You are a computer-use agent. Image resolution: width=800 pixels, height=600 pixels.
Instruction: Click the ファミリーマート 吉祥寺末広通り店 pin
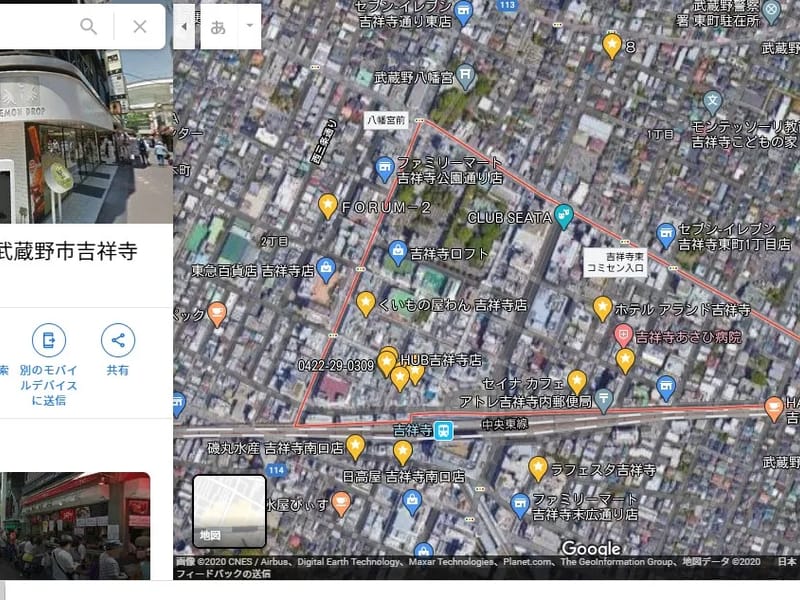coord(519,506)
